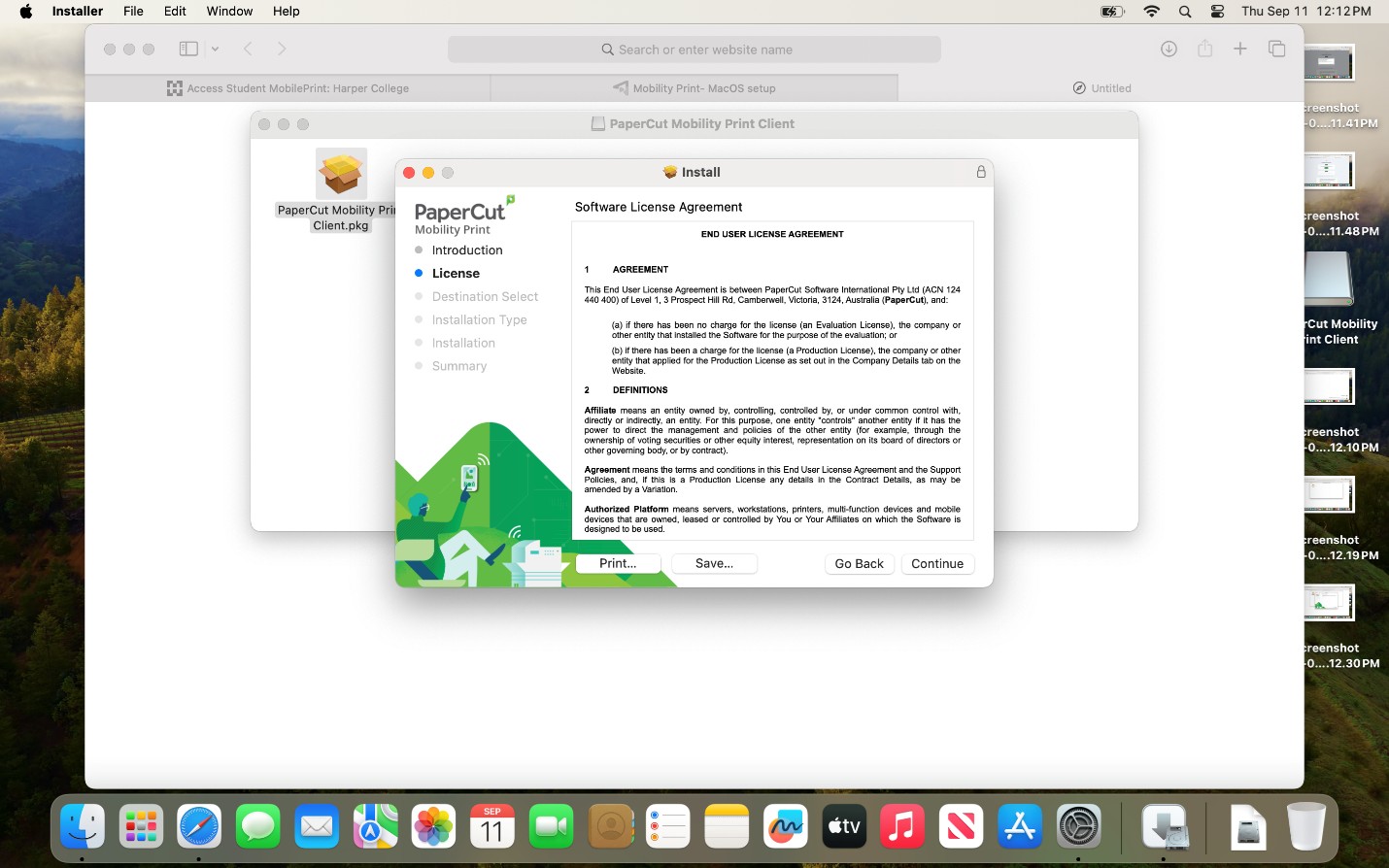Viewport: 1389px width, 868px height.
Task: Click Continue in the installer
Action: 936,563
